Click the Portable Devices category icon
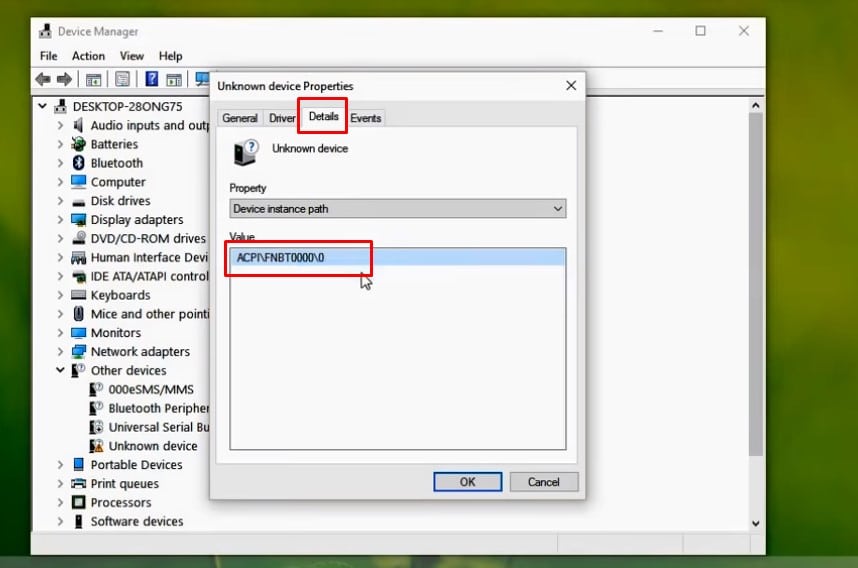 pos(79,465)
